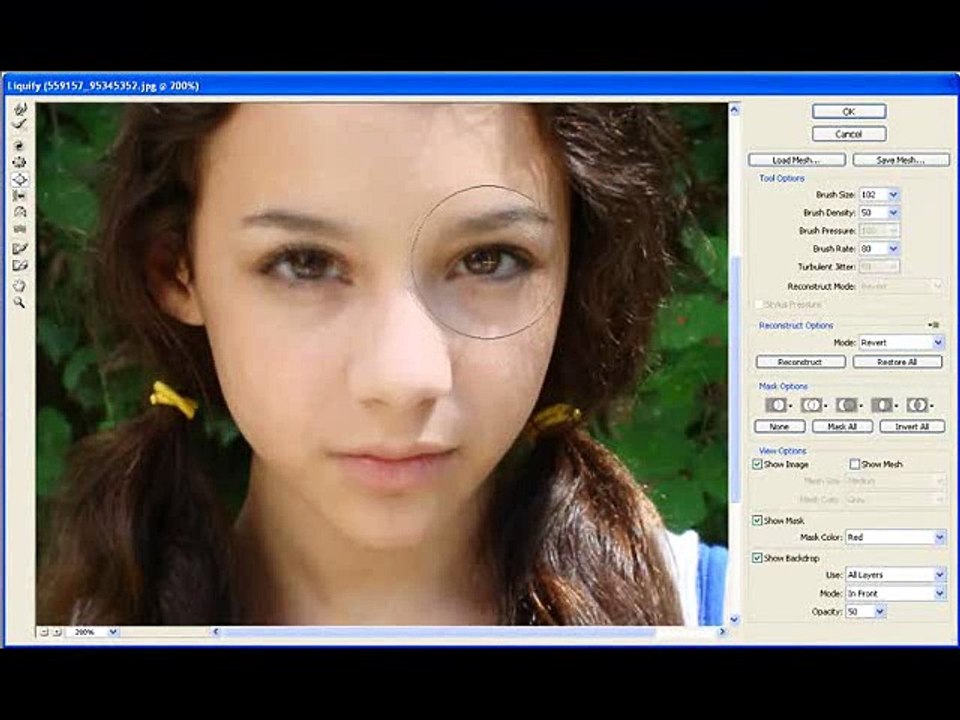Toggle the Show Mask checkbox
Image resolution: width=960 pixels, height=720 pixels.
coord(757,520)
